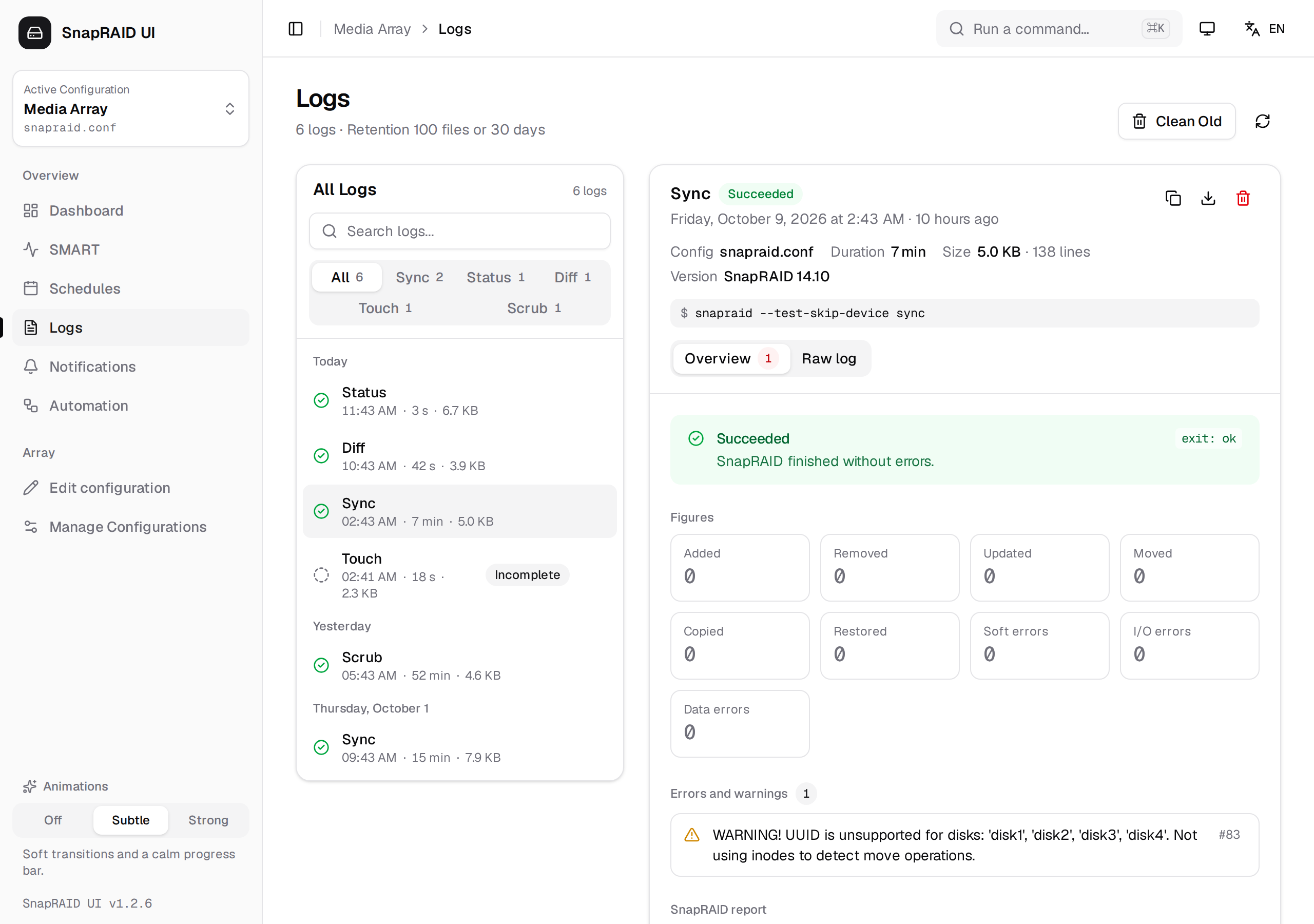Select the Sync log from 02:43 AM
Image resolution: width=1314 pixels, height=924 pixels.
[459, 511]
